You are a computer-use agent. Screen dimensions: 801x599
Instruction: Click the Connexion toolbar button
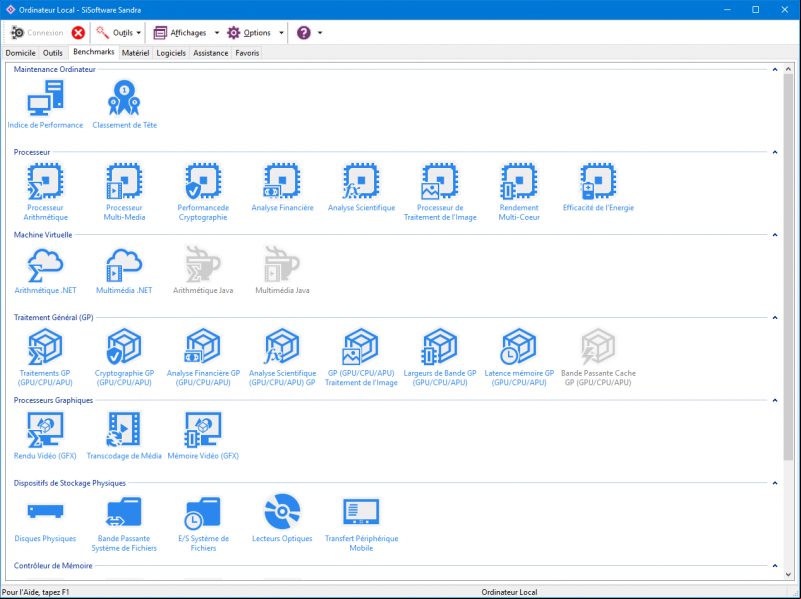[x=36, y=33]
